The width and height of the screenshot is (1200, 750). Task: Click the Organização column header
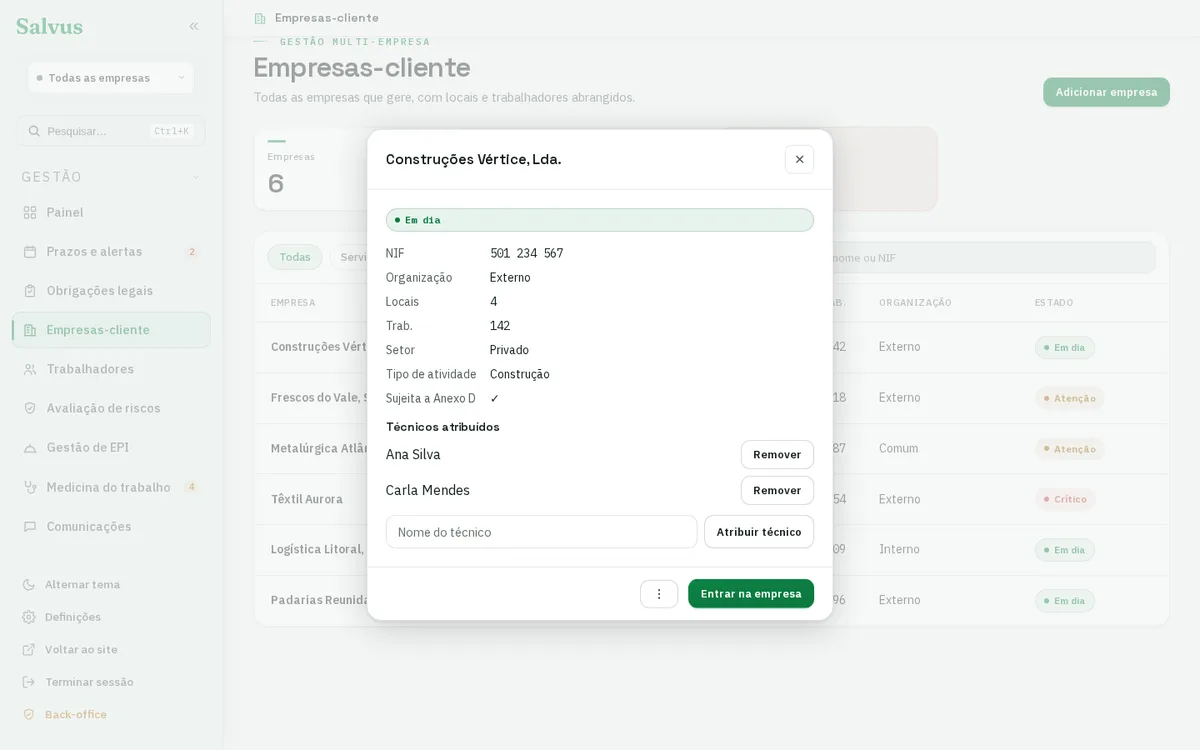click(915, 302)
